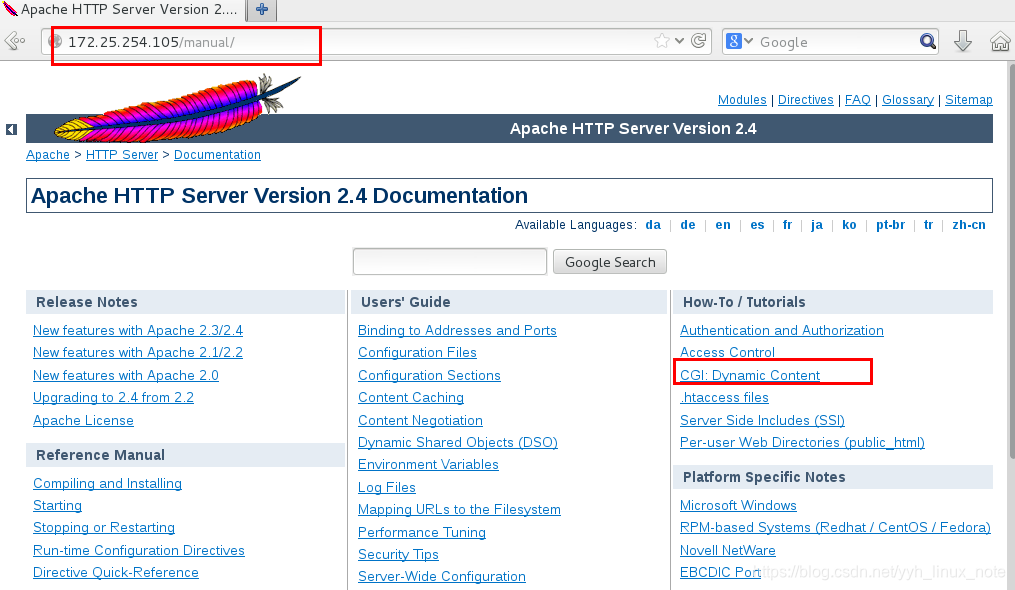Switch language to es
The image size is (1015, 590).
point(757,225)
